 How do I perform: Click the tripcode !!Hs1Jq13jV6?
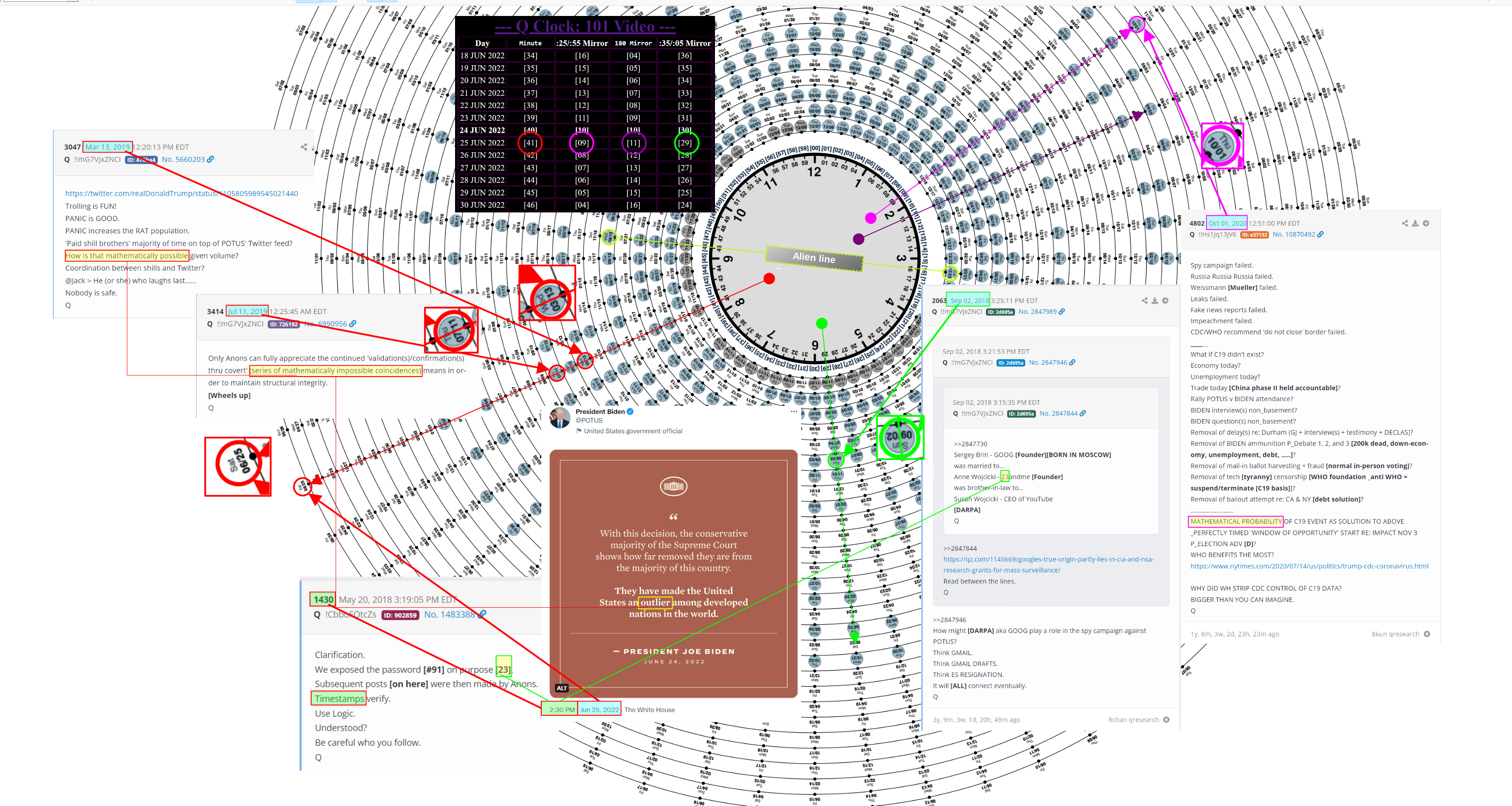[1217, 235]
